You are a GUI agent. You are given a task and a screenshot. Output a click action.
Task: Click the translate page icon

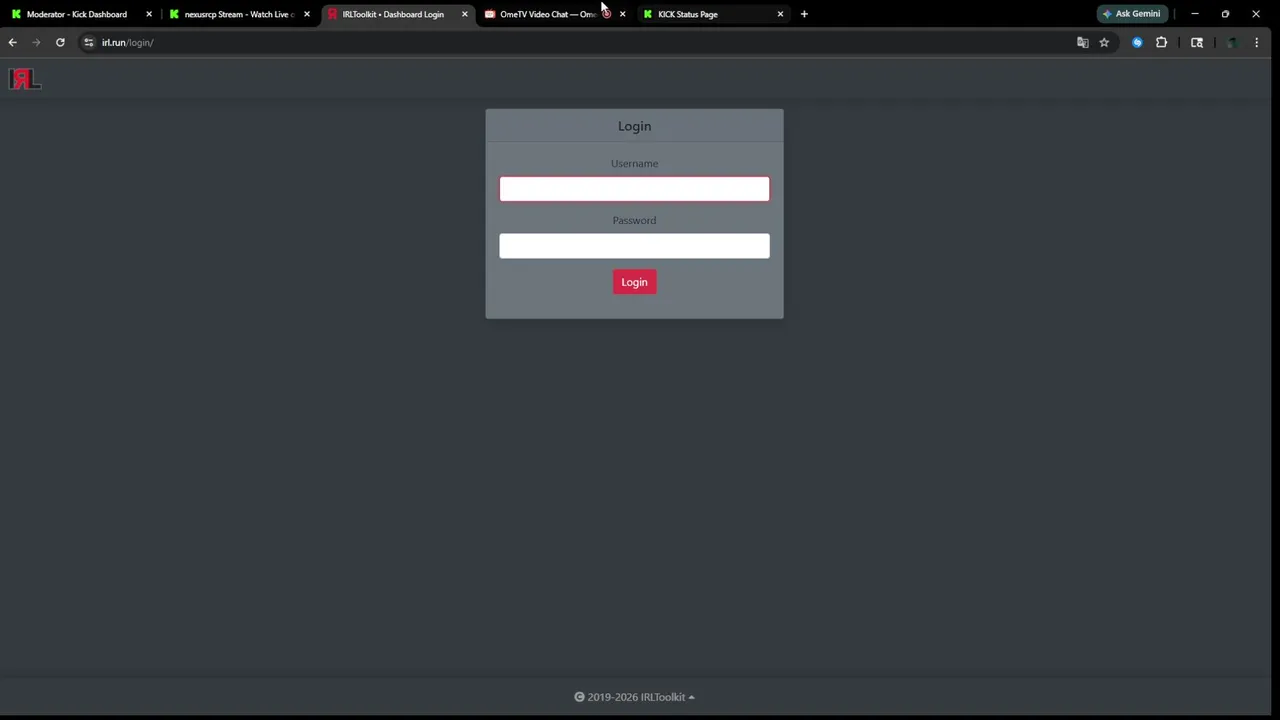coord(1082,42)
